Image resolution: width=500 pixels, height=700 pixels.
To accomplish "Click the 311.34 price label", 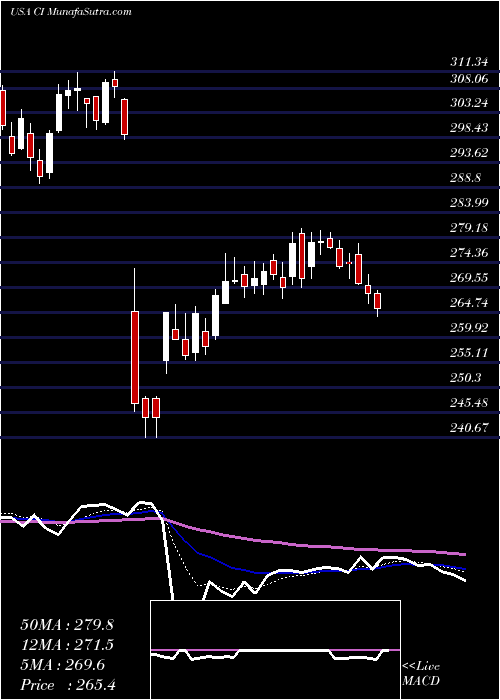I will point(469,62).
